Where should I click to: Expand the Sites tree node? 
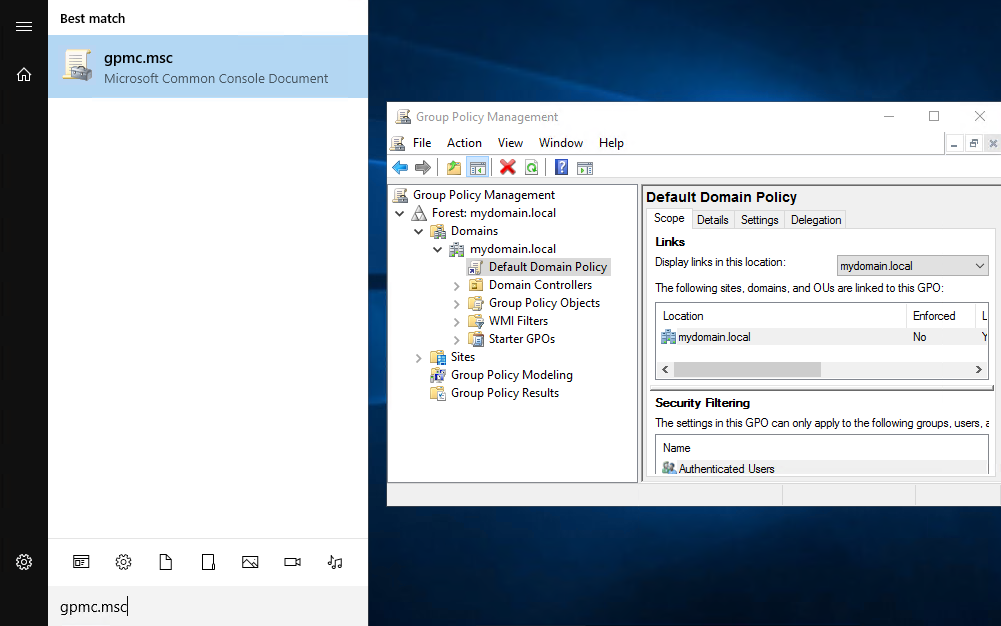coord(419,357)
